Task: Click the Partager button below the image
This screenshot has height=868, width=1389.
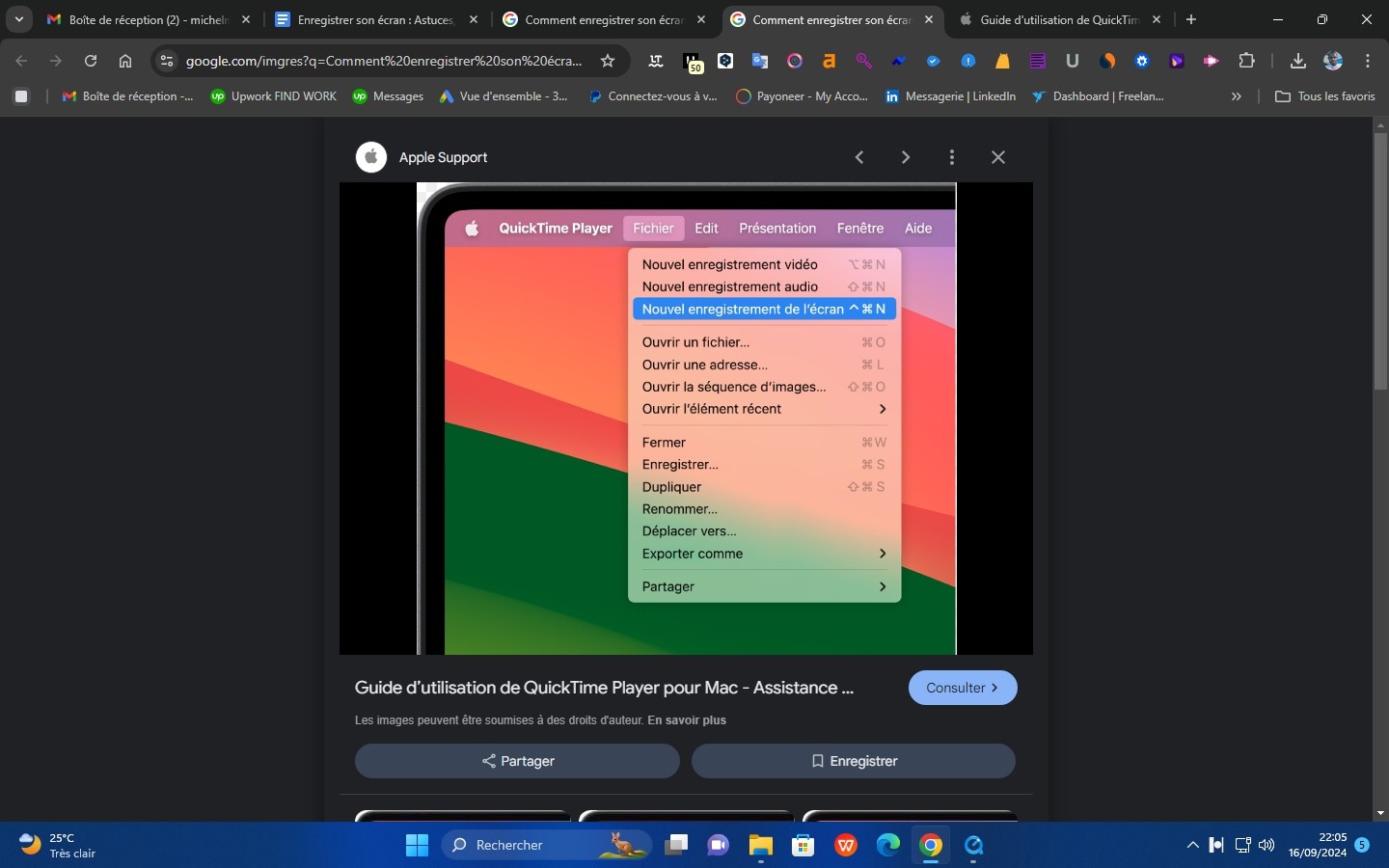Action: 517,761
